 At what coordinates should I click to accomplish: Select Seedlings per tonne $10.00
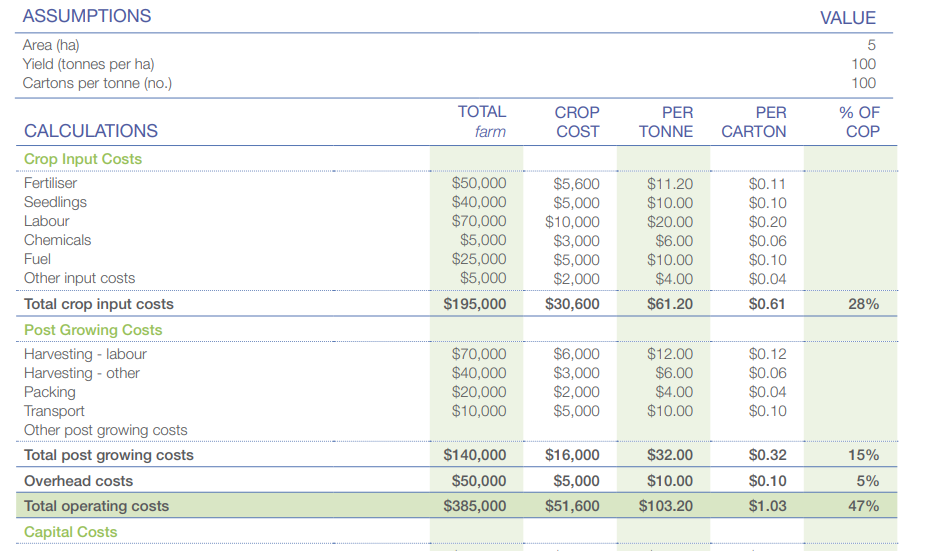pyautogui.click(x=670, y=203)
